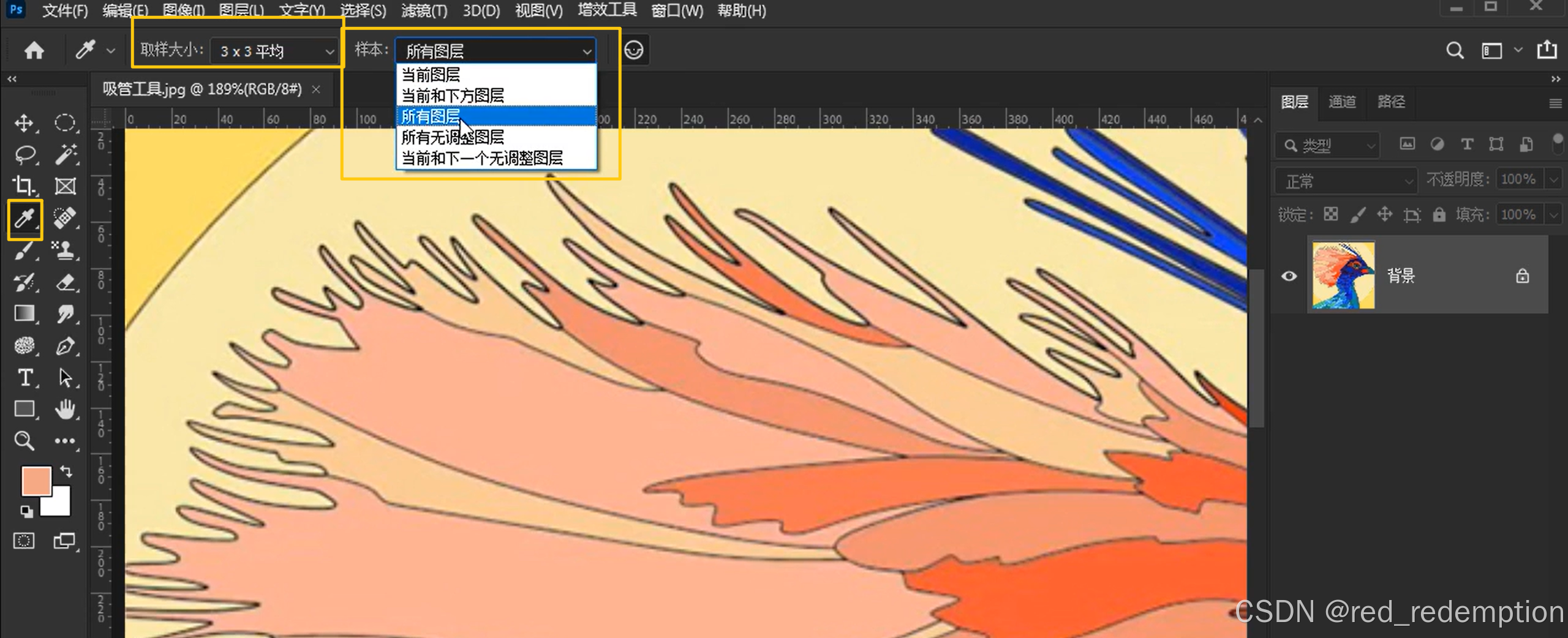Toggle lock transparent pixels
The height and width of the screenshot is (638, 1568).
[x=1331, y=214]
